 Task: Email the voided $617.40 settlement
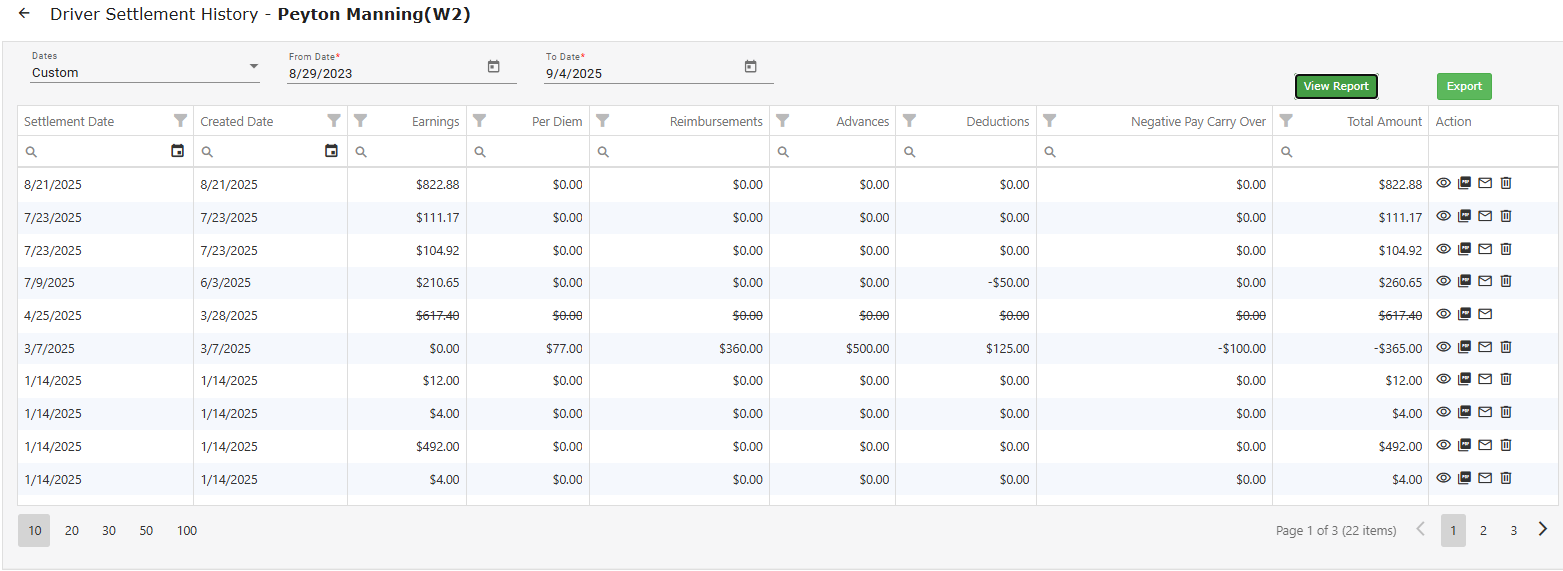1485,314
